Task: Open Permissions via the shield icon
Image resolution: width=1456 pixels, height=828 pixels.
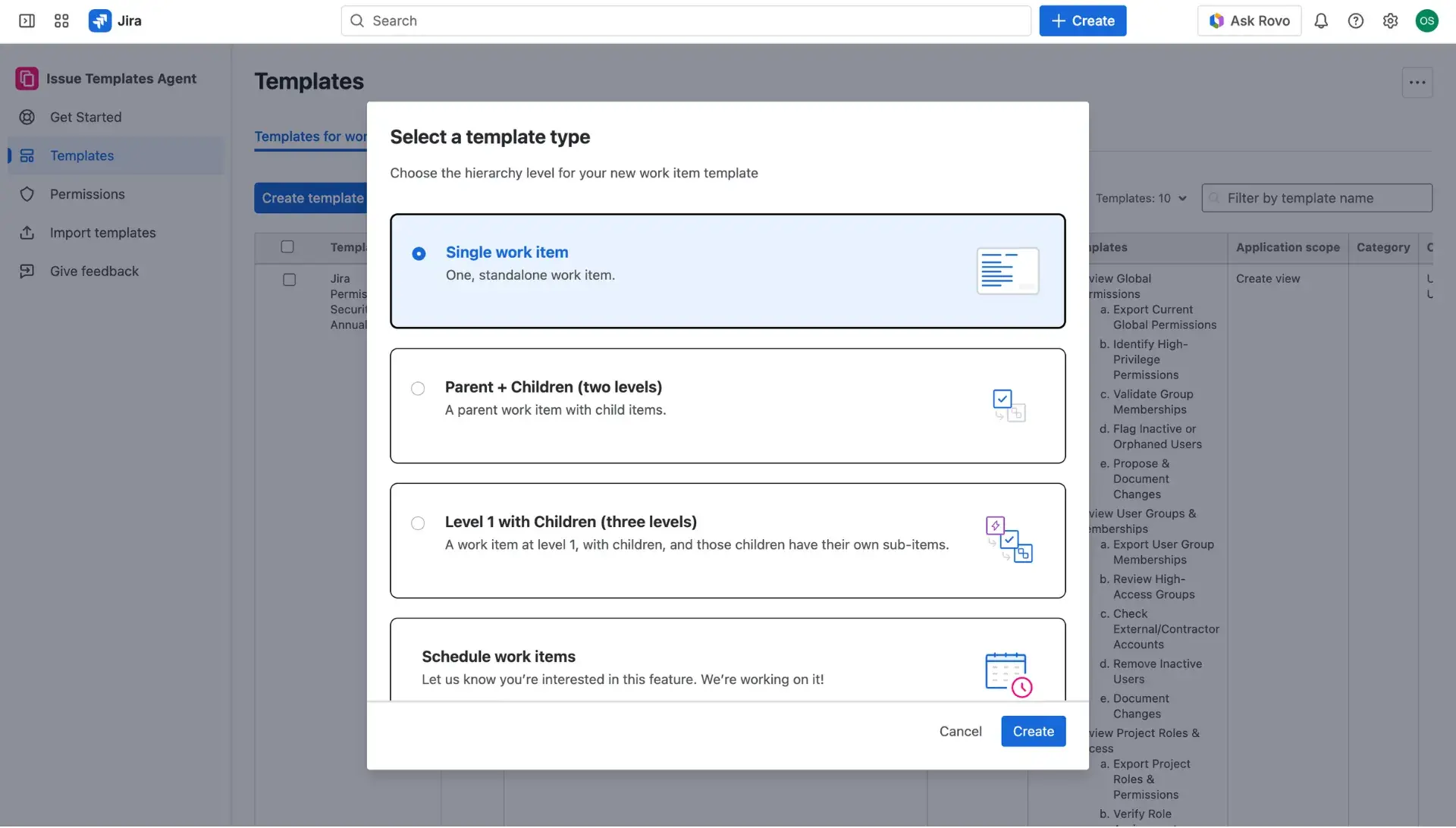Action: point(27,194)
